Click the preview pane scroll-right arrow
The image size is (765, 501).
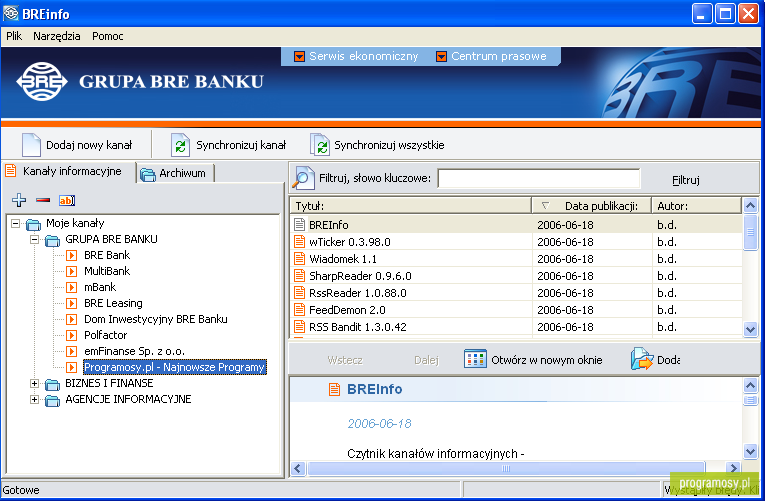point(733,469)
